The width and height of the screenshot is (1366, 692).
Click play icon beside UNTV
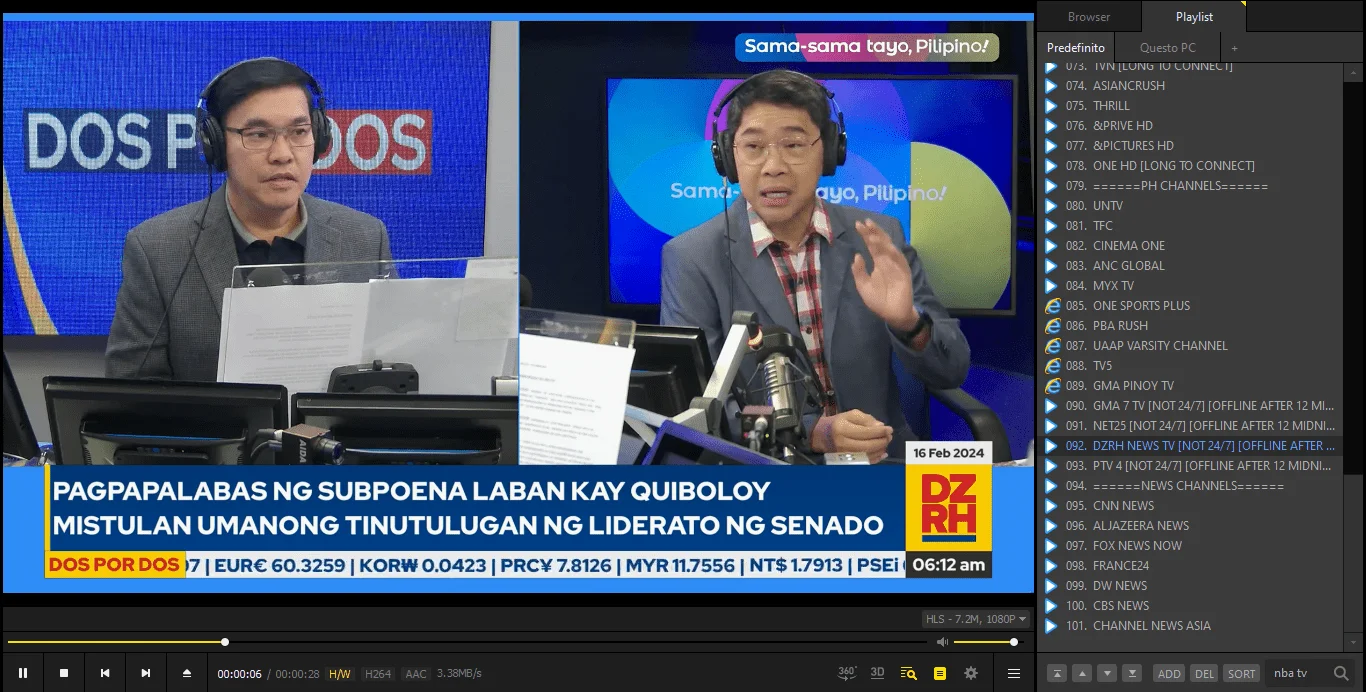[1051, 206]
